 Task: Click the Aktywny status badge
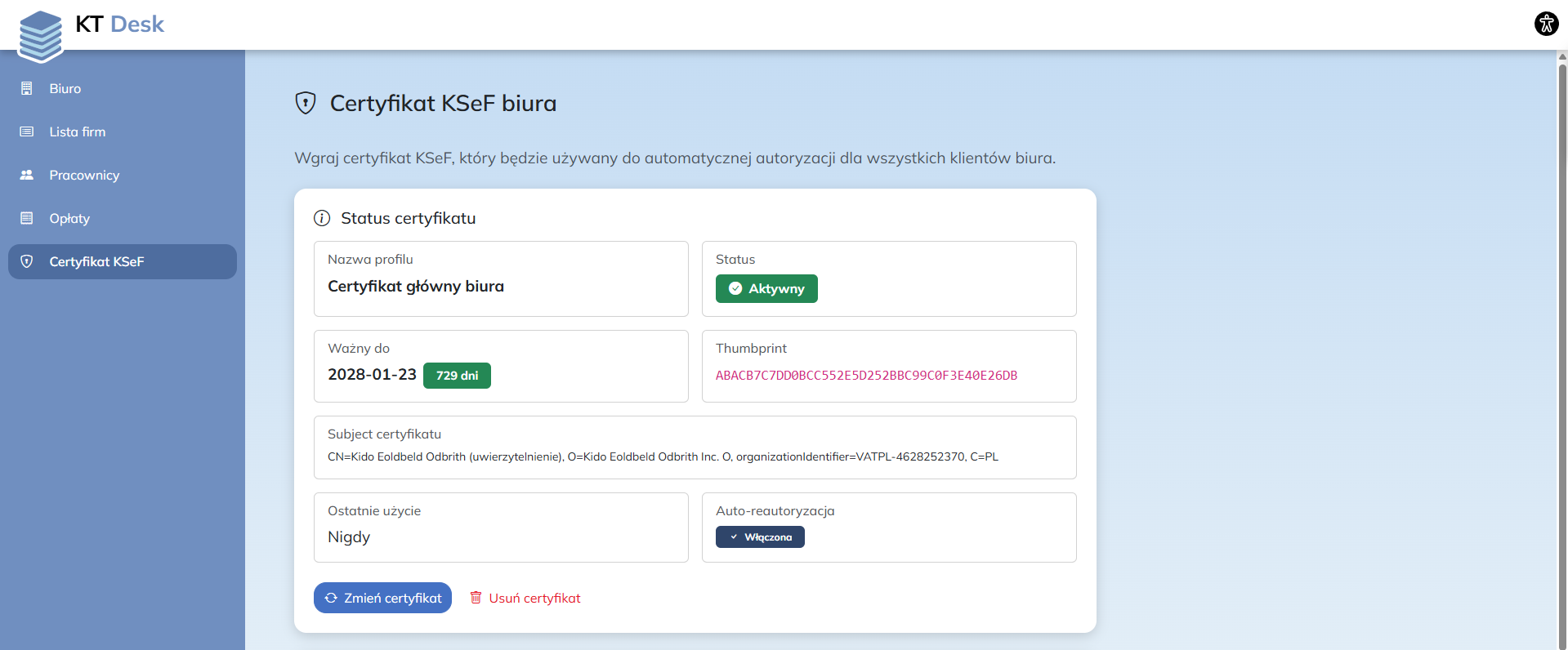(x=766, y=288)
